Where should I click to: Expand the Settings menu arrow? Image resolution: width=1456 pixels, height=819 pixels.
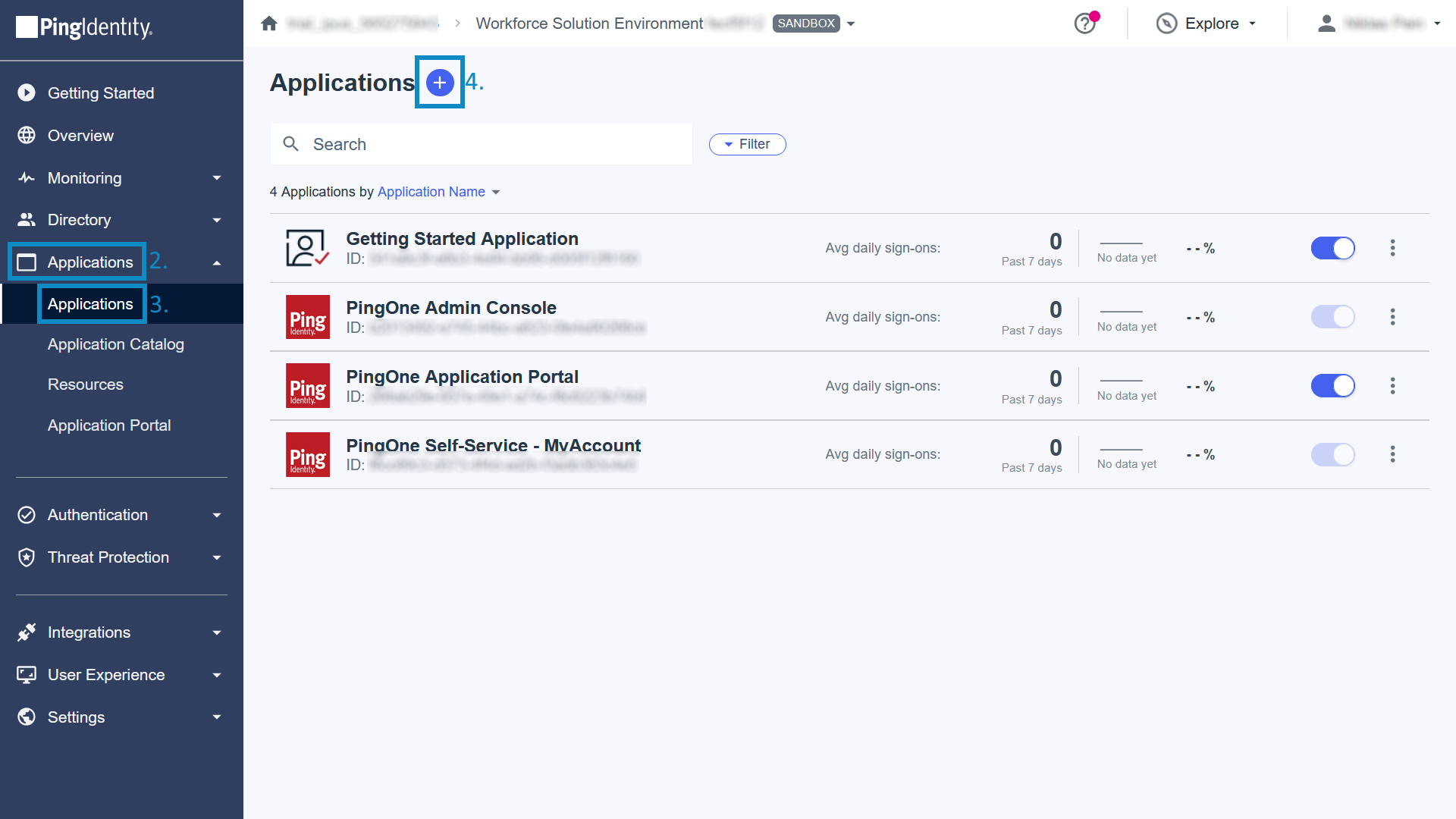coord(217,717)
